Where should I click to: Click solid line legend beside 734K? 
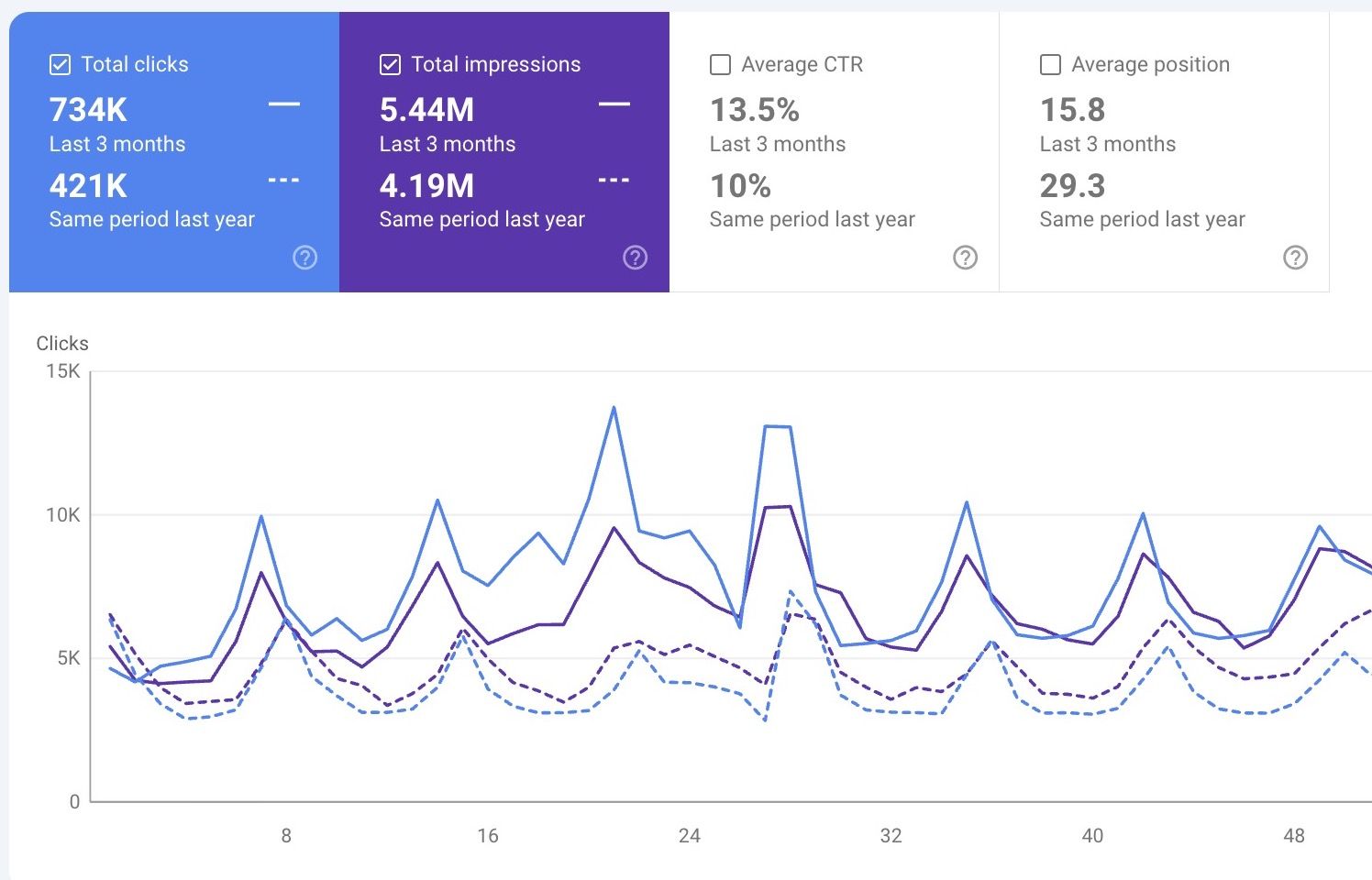click(283, 104)
